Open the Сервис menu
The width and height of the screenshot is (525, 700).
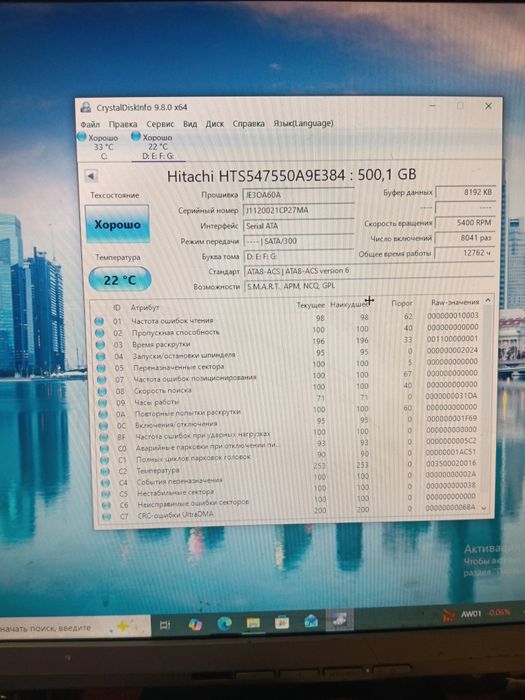click(160, 124)
